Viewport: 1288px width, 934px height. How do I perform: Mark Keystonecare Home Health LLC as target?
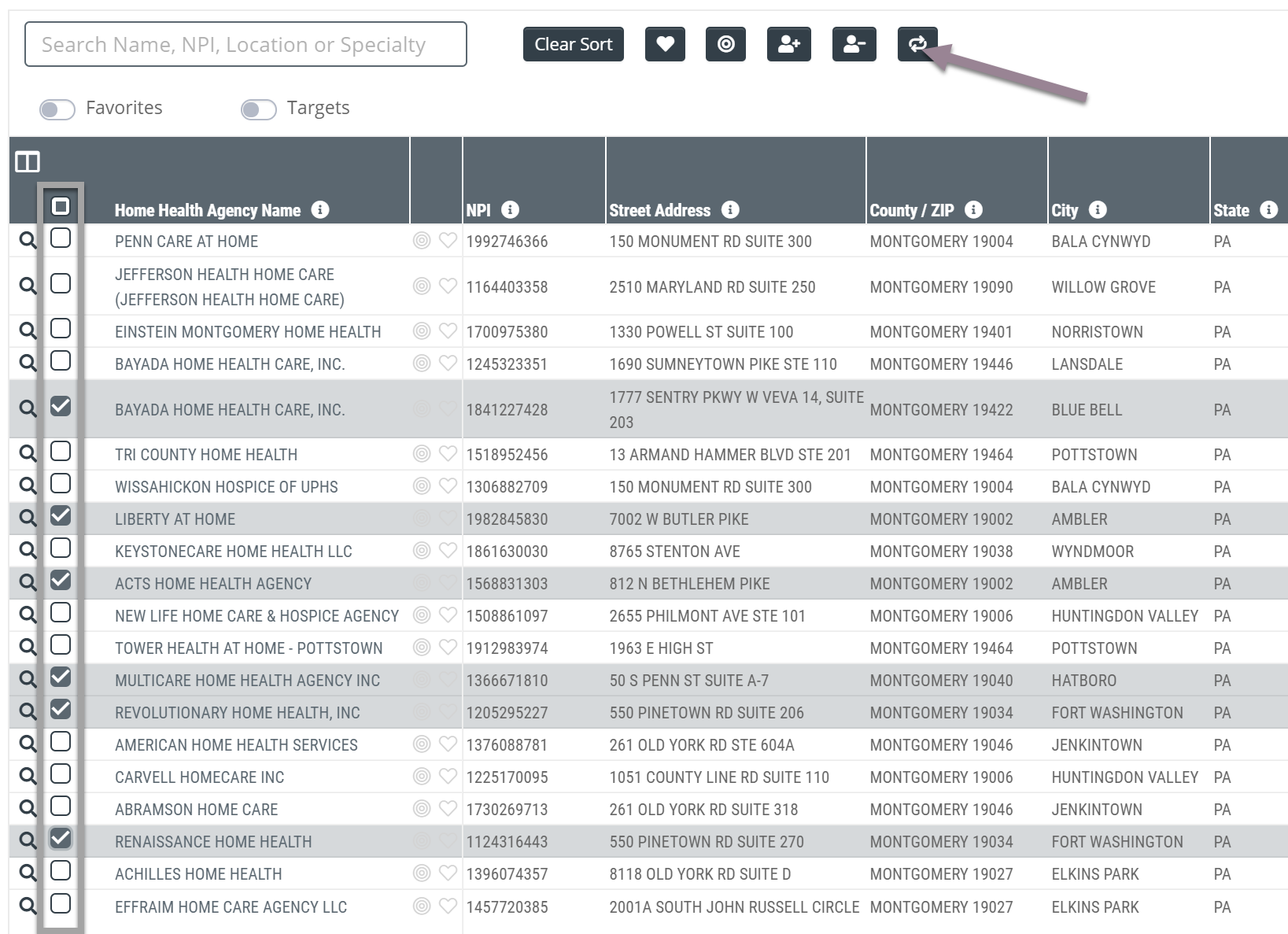pos(422,550)
